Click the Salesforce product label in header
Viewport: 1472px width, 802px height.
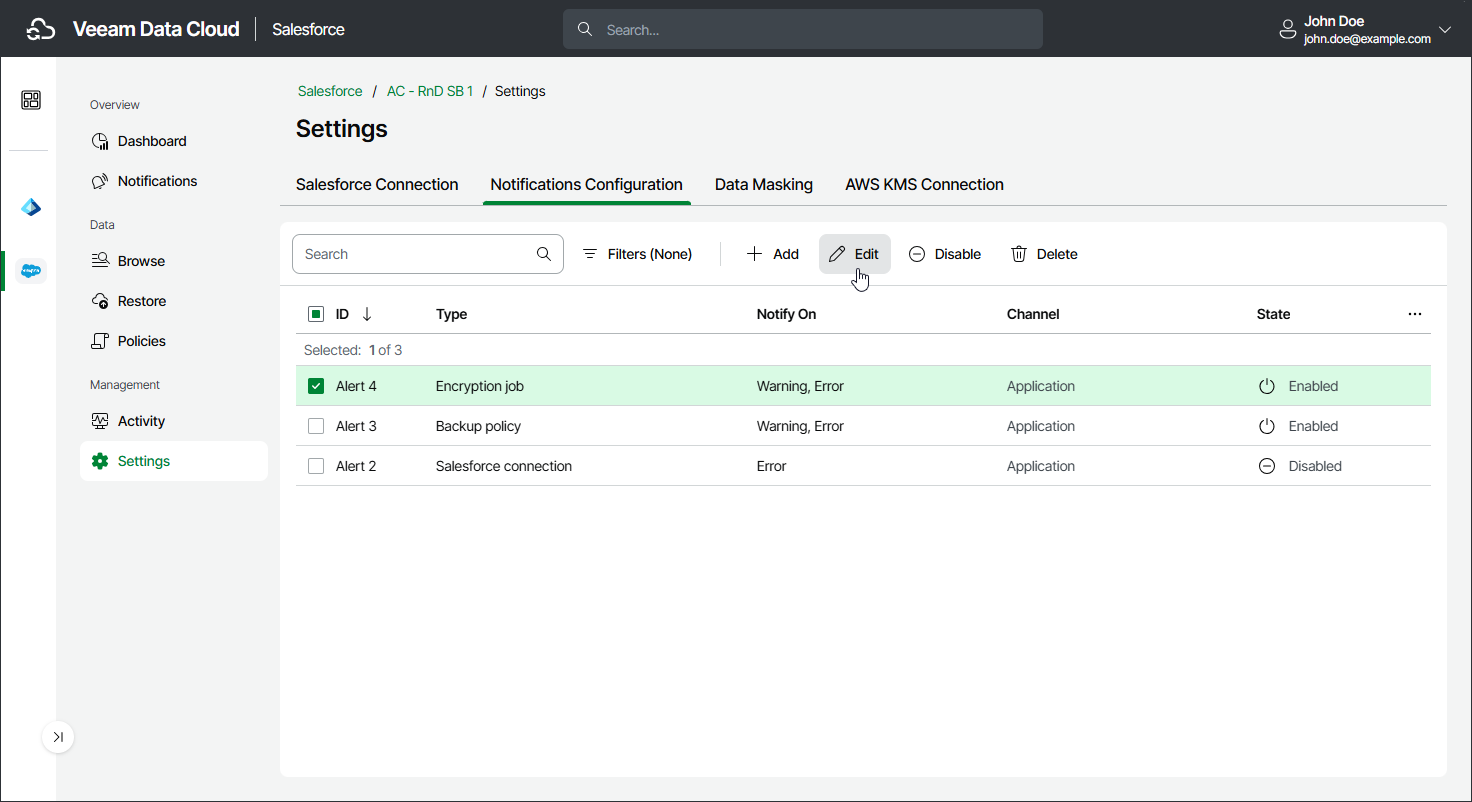click(x=309, y=30)
